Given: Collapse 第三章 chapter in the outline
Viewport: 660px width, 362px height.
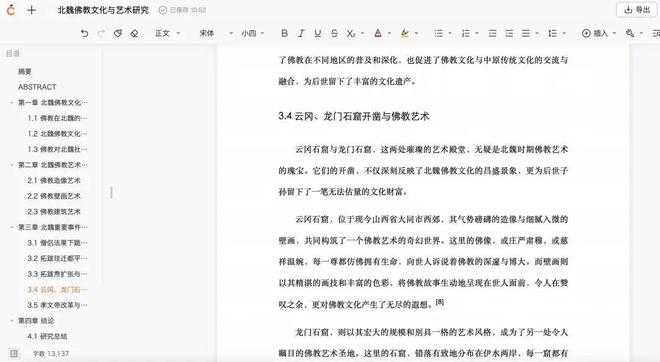Looking at the screenshot, I should click(12, 227).
